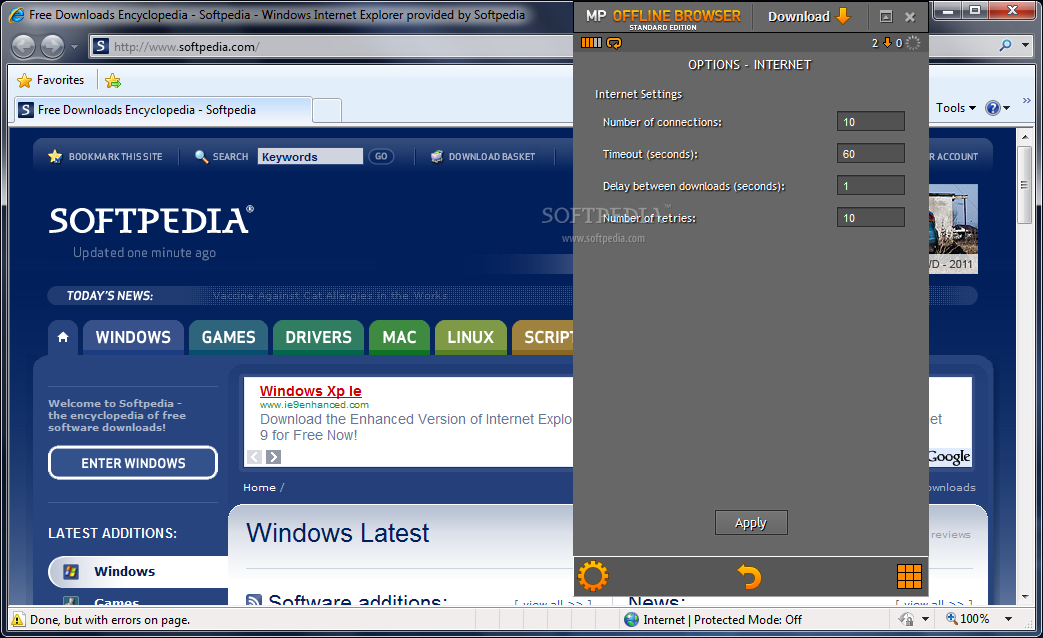Click the GO search button

[x=381, y=156]
